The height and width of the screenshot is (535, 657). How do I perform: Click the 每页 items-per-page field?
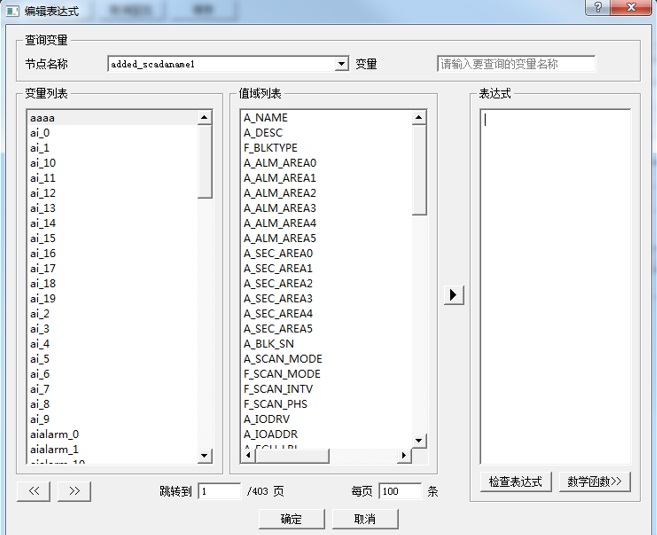(x=400, y=491)
